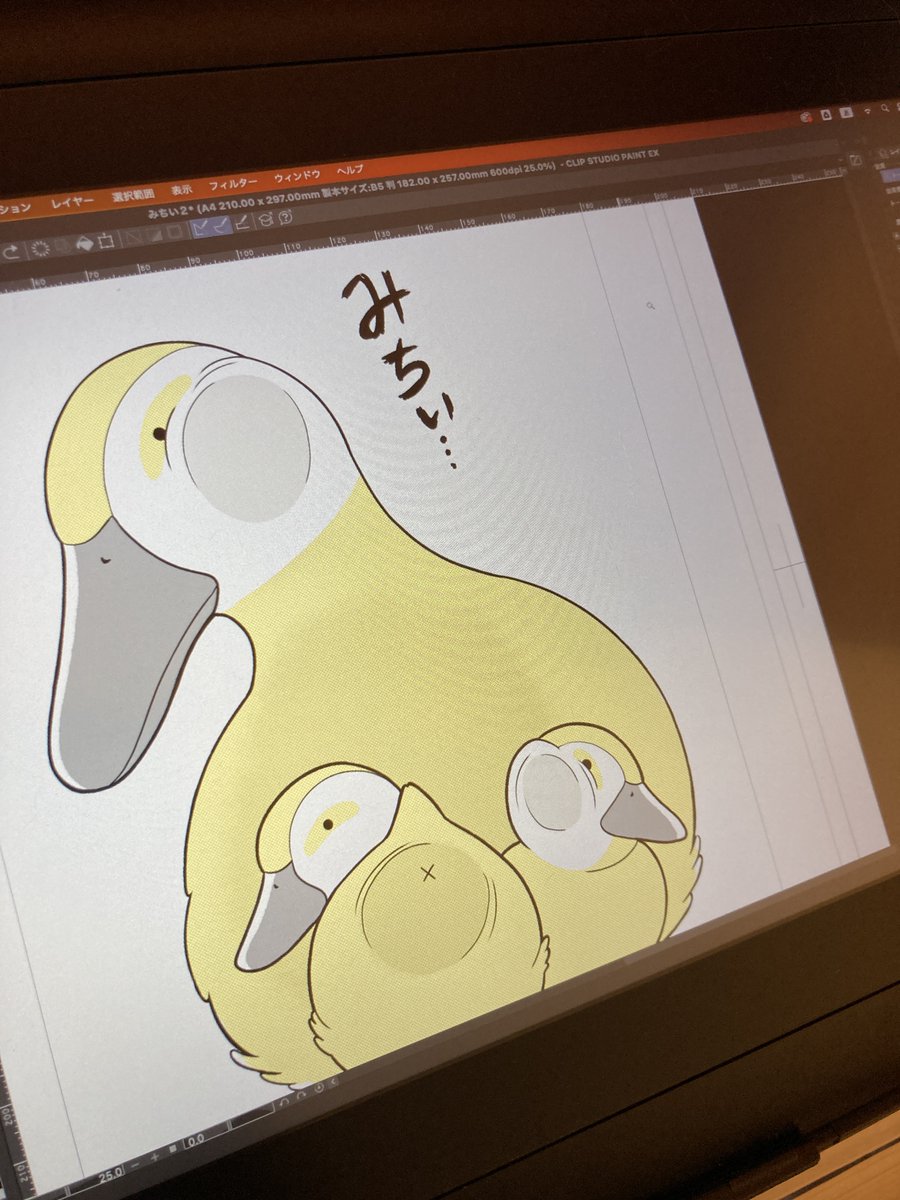The height and width of the screenshot is (1200, 900).
Task: Click the Redo arrow in command bar
Action: 12,253
